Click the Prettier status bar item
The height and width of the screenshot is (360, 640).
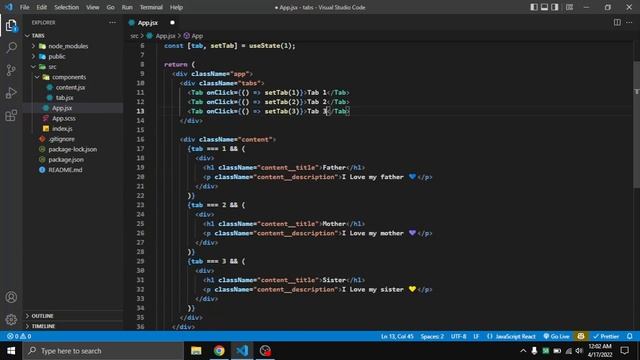pyautogui.click(x=606, y=336)
